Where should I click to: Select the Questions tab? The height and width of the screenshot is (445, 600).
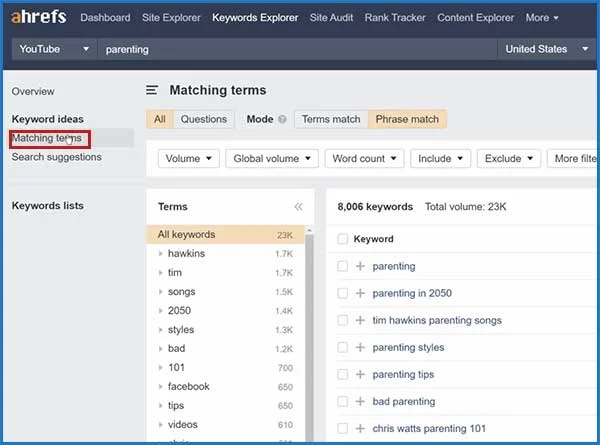pos(204,119)
